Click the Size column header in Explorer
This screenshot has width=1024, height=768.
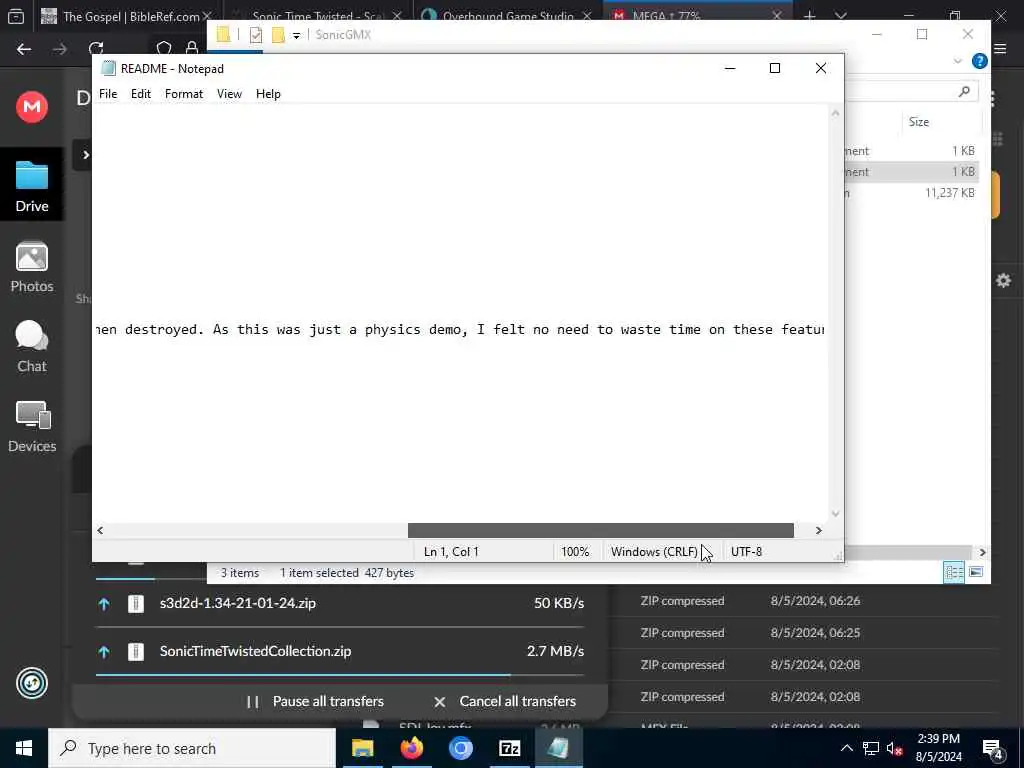pos(919,121)
